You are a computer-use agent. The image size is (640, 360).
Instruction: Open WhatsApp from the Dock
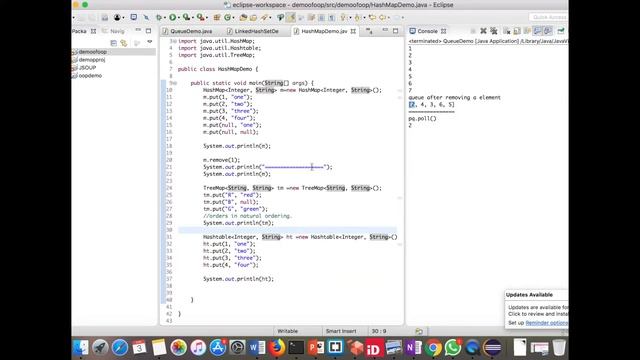click(x=453, y=347)
